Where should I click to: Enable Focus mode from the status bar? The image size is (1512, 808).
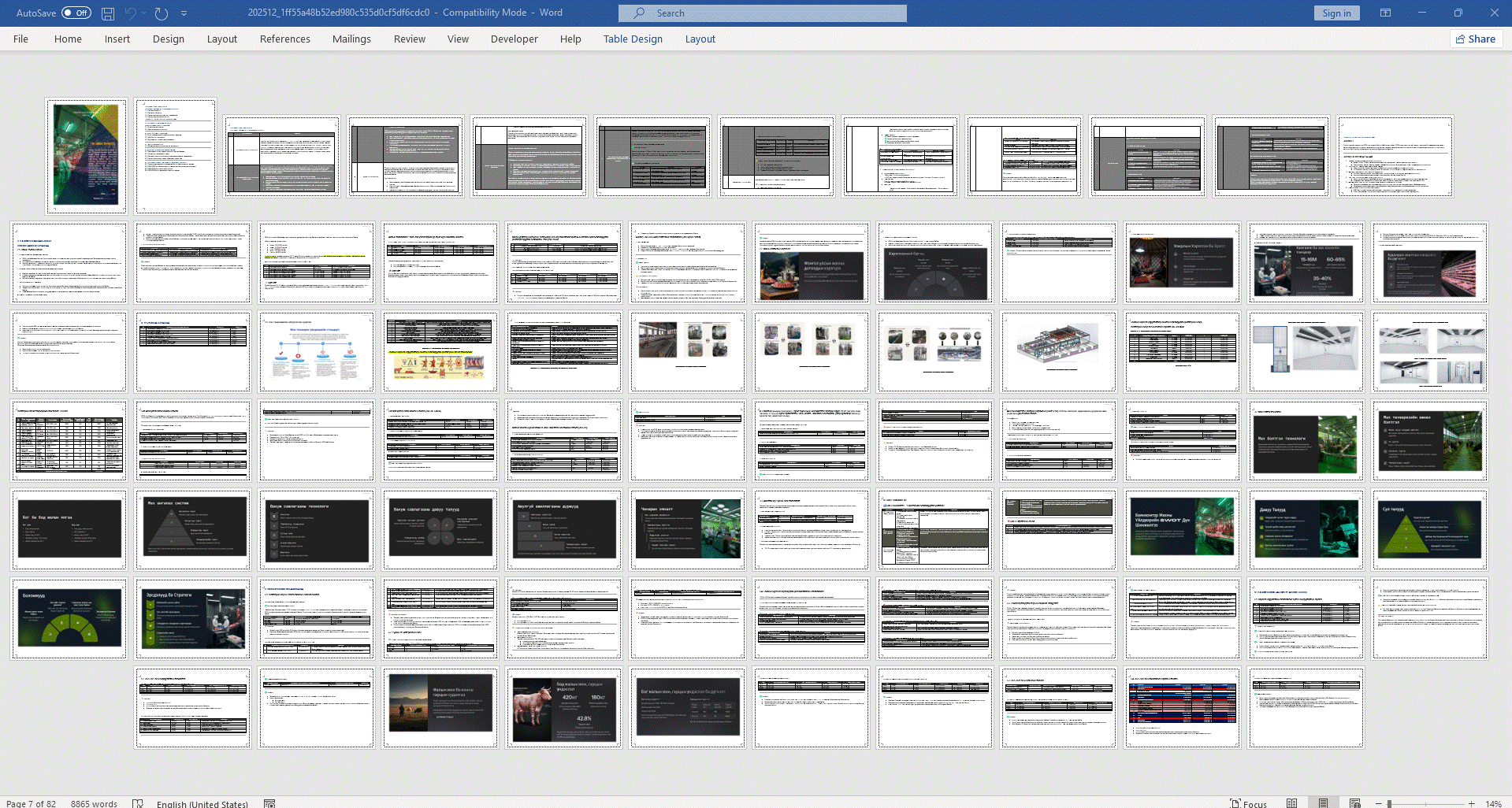(x=1249, y=803)
